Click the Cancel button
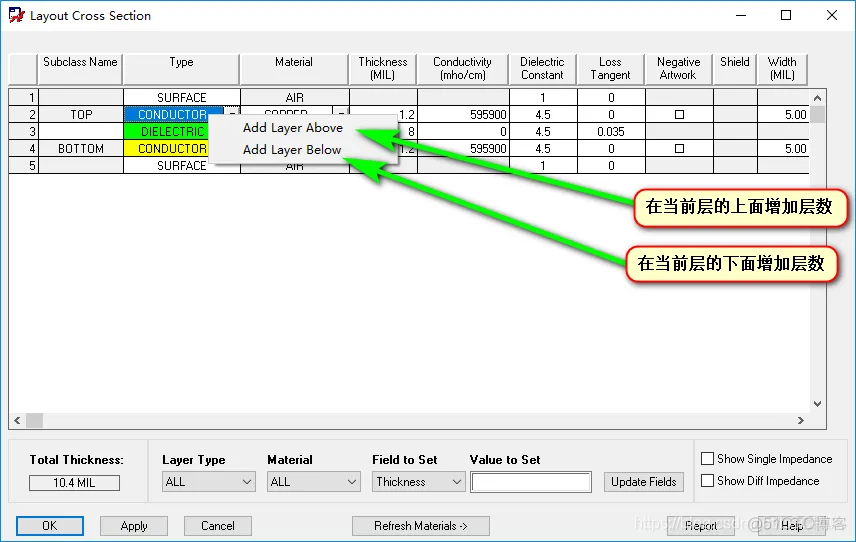This screenshot has width=856, height=542. pos(218,526)
